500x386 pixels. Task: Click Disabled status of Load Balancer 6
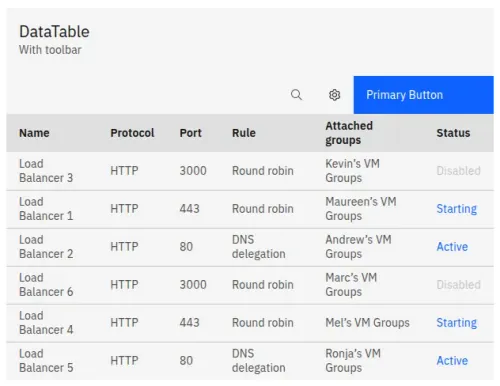(459, 285)
